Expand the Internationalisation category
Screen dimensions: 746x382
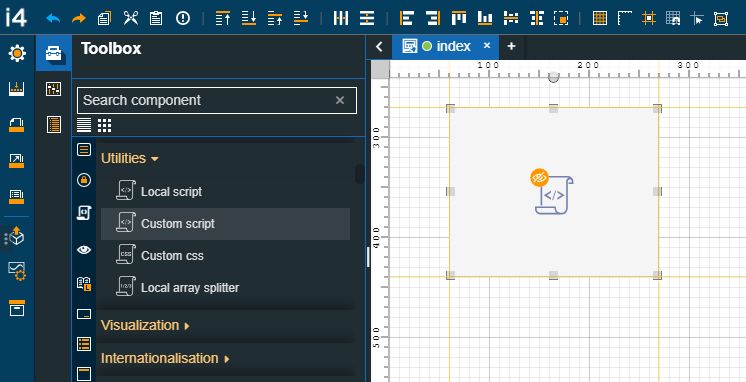point(165,358)
